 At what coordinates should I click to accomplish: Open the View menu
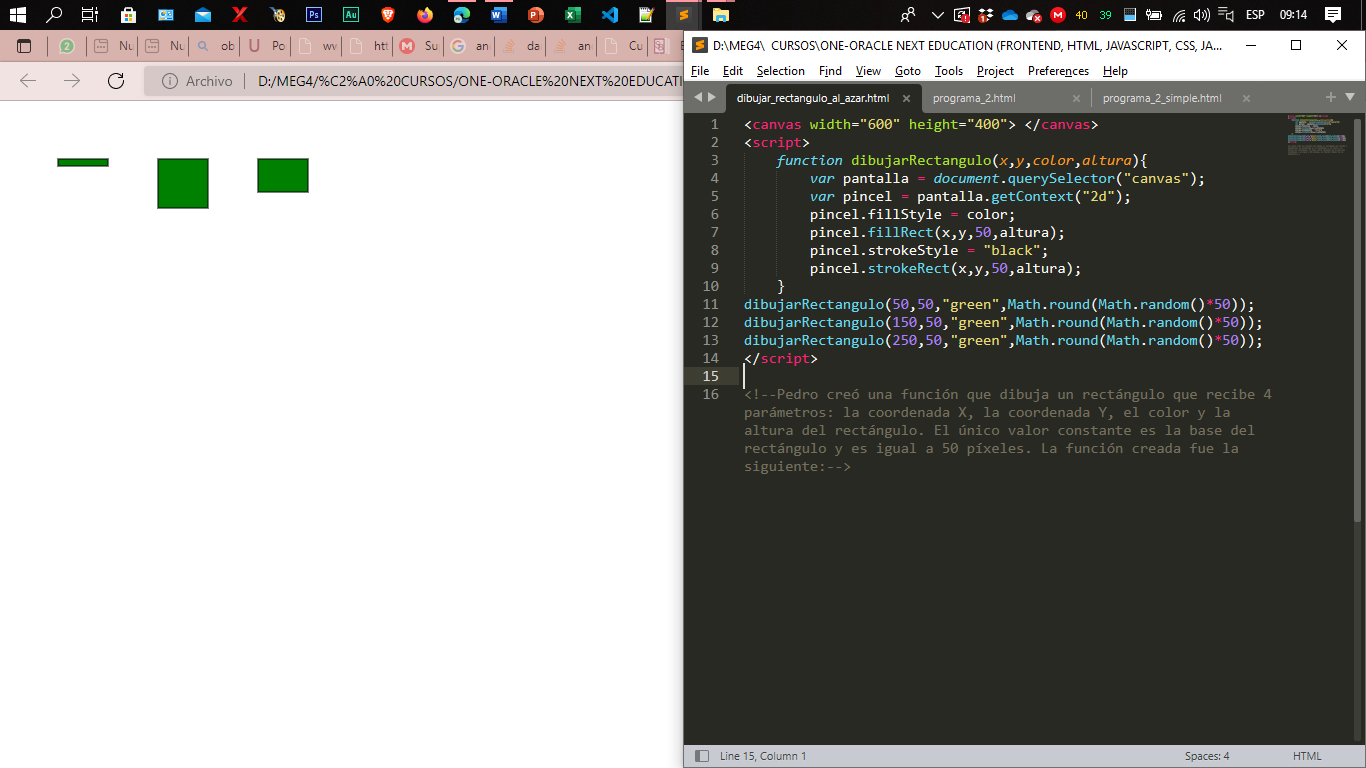pyautogui.click(x=868, y=71)
